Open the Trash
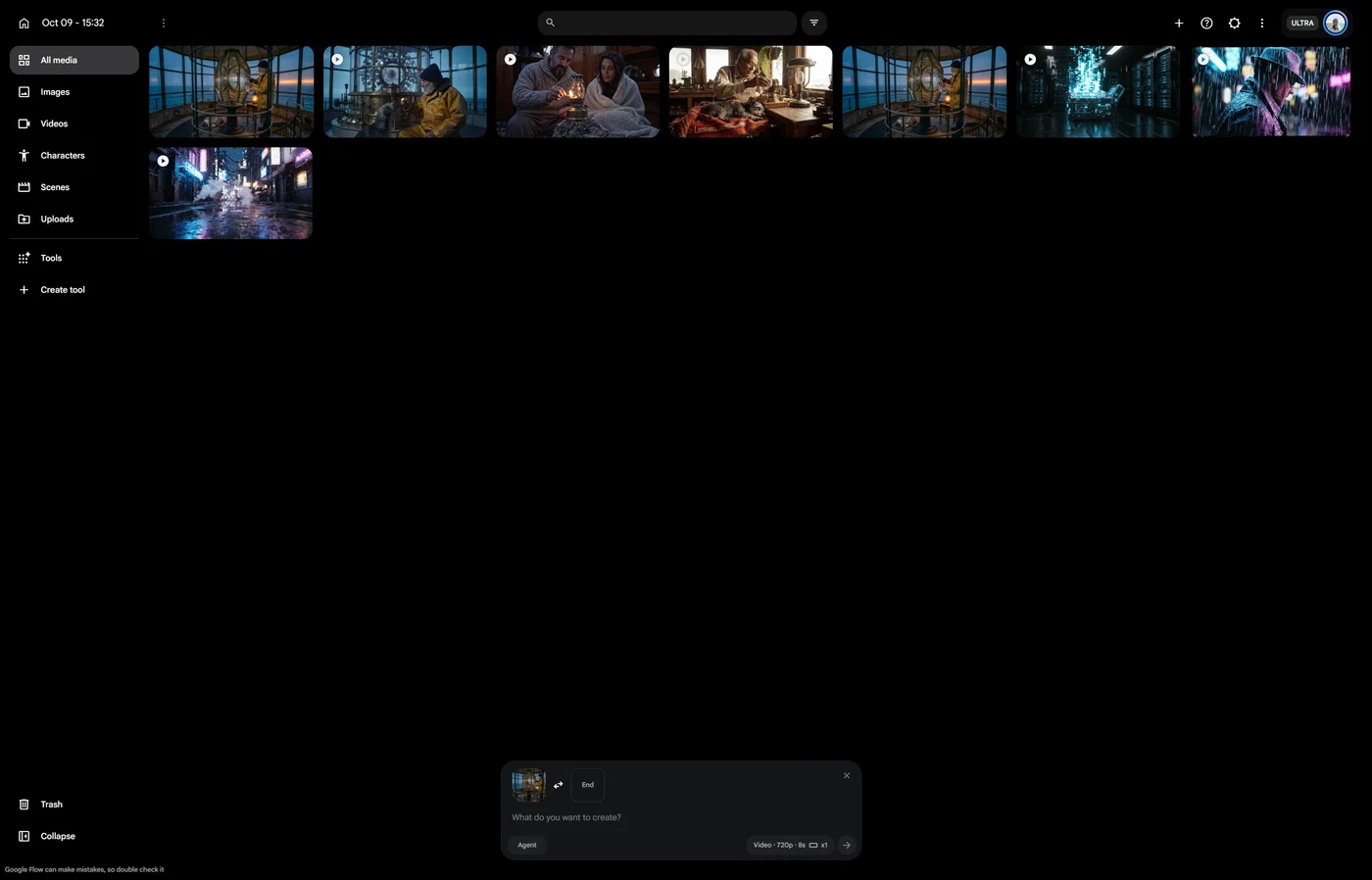The height and width of the screenshot is (880, 1372). [74, 805]
